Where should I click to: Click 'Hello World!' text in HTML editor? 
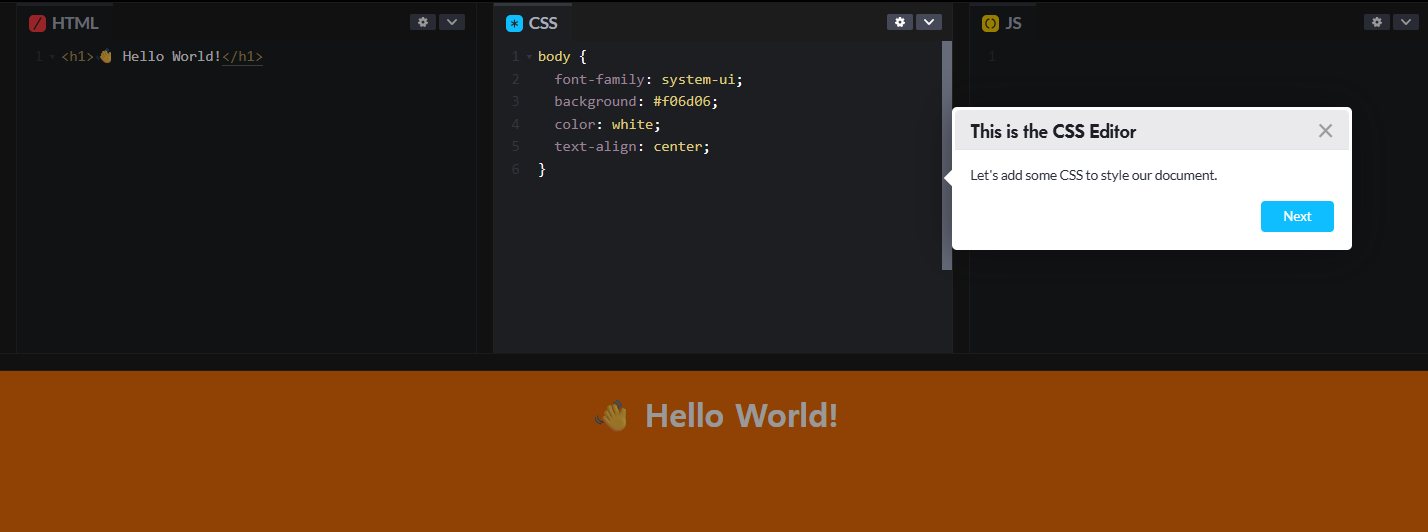tap(171, 57)
